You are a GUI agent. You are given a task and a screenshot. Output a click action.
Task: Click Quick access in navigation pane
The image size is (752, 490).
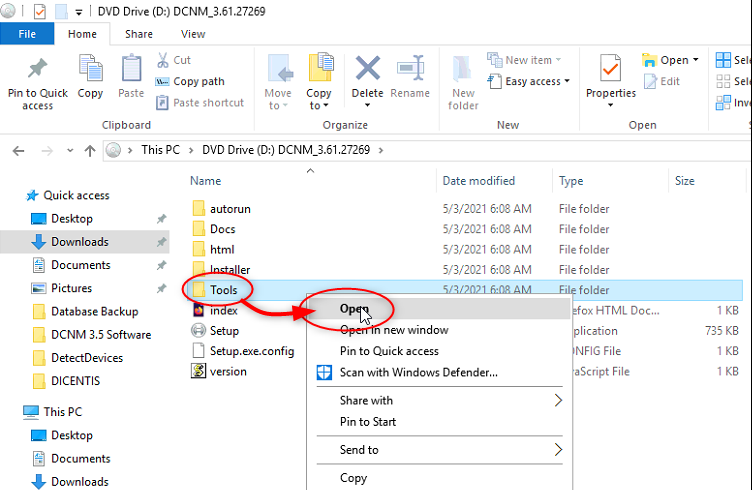(76, 196)
